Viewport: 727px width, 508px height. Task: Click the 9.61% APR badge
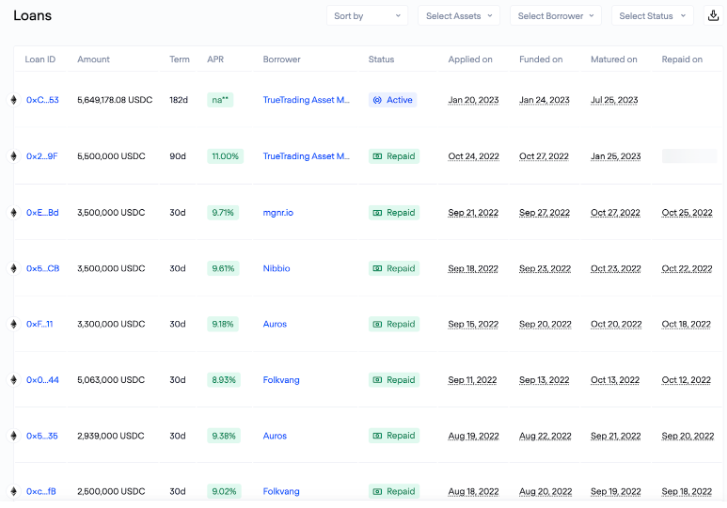pos(223,268)
